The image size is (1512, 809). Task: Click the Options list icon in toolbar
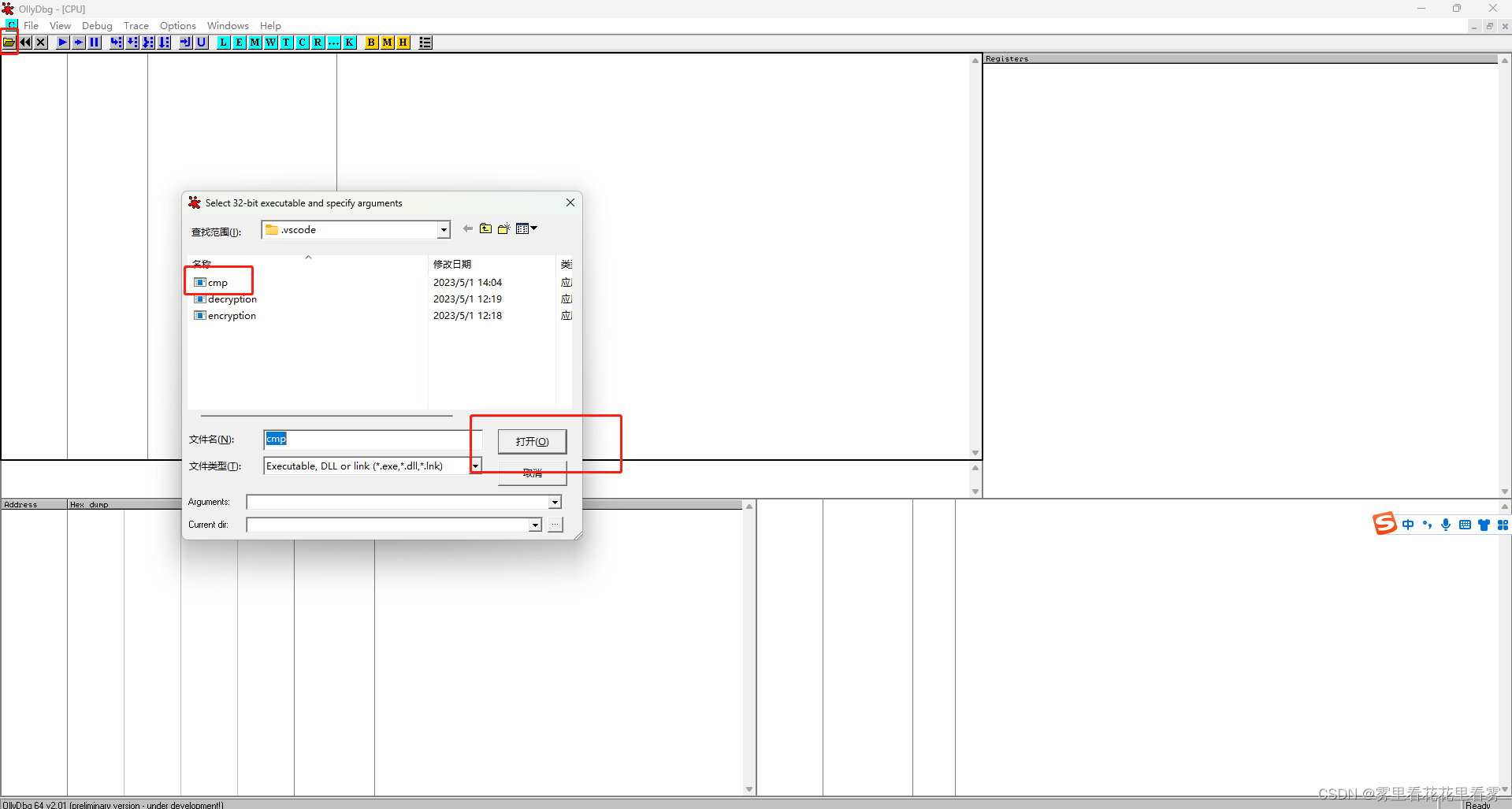click(425, 43)
